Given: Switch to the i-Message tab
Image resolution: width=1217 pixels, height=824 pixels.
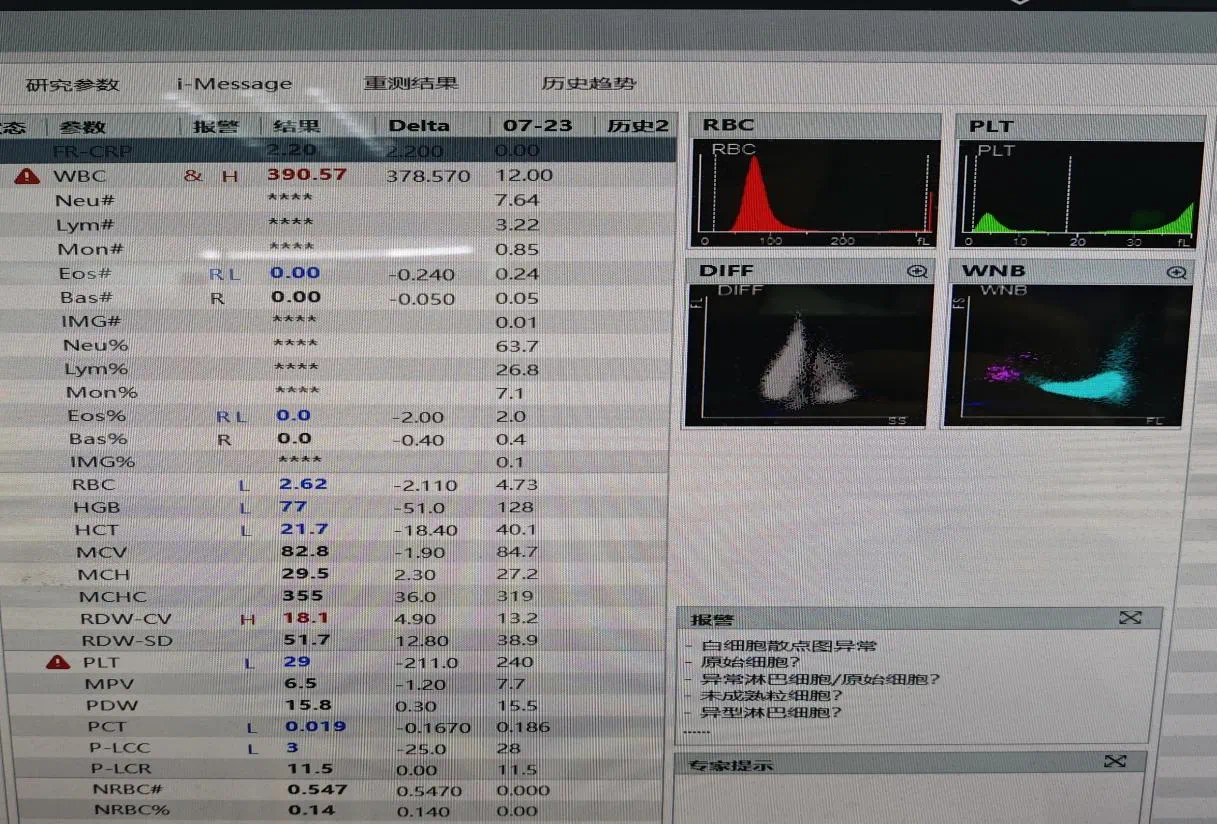Looking at the screenshot, I should [235, 84].
